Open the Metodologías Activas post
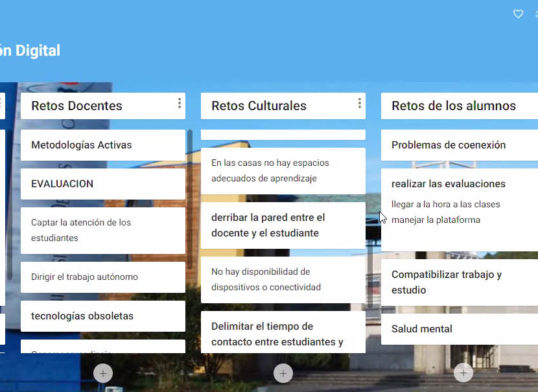 click(x=103, y=145)
